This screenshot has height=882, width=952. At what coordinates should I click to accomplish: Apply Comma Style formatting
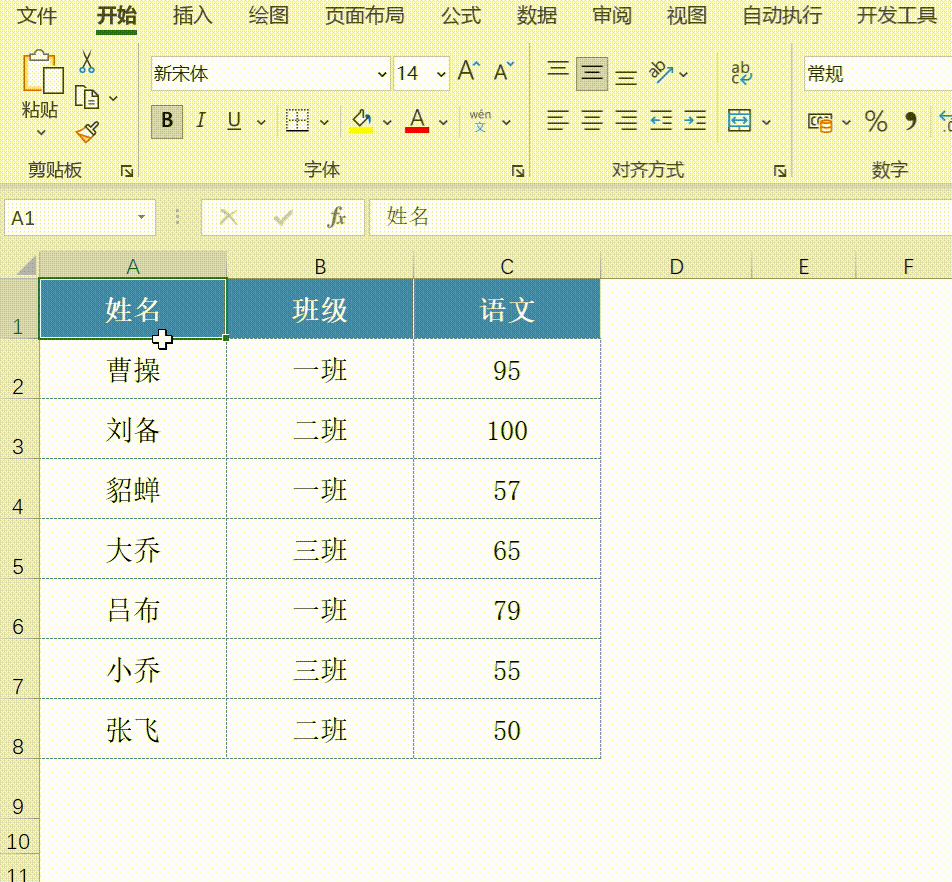908,123
